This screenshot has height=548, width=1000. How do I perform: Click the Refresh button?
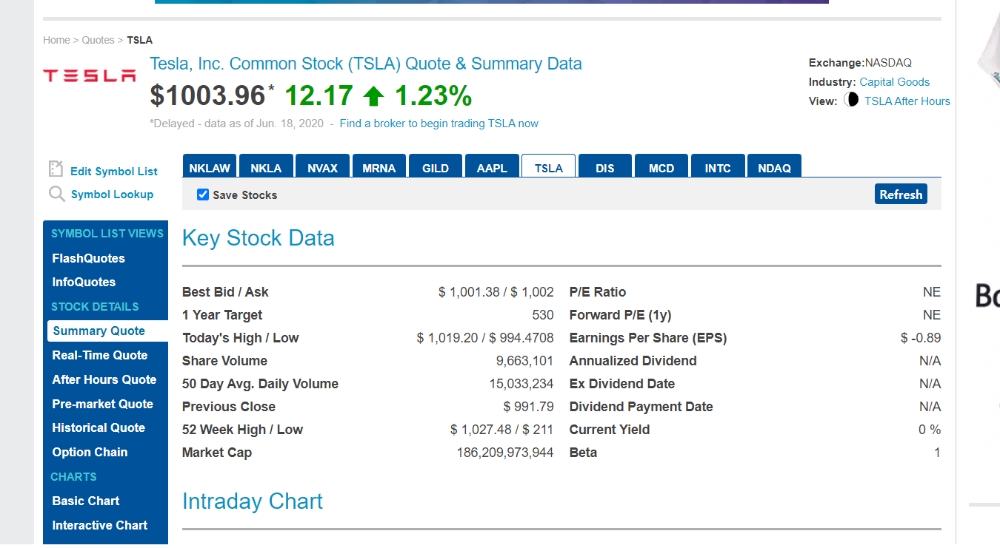901,194
